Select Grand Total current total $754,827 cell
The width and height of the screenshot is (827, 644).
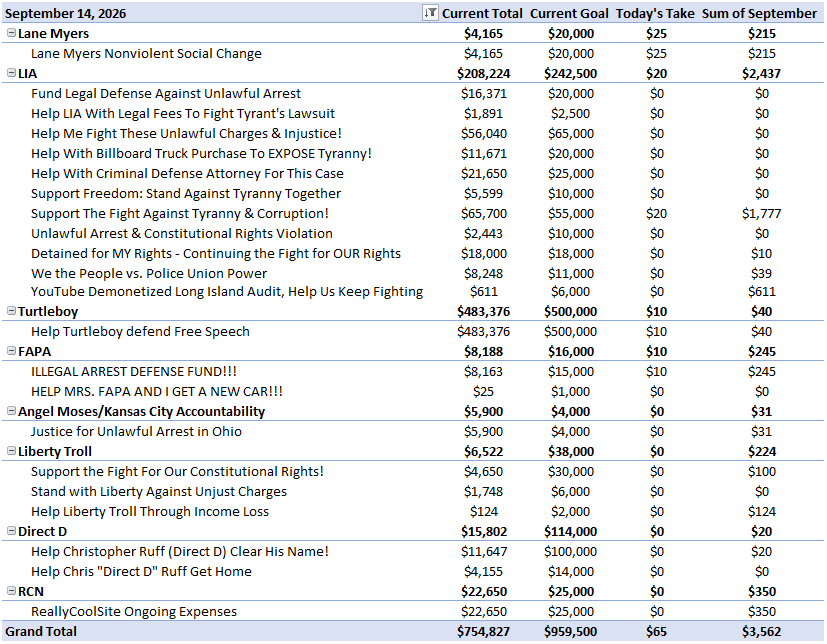click(483, 631)
